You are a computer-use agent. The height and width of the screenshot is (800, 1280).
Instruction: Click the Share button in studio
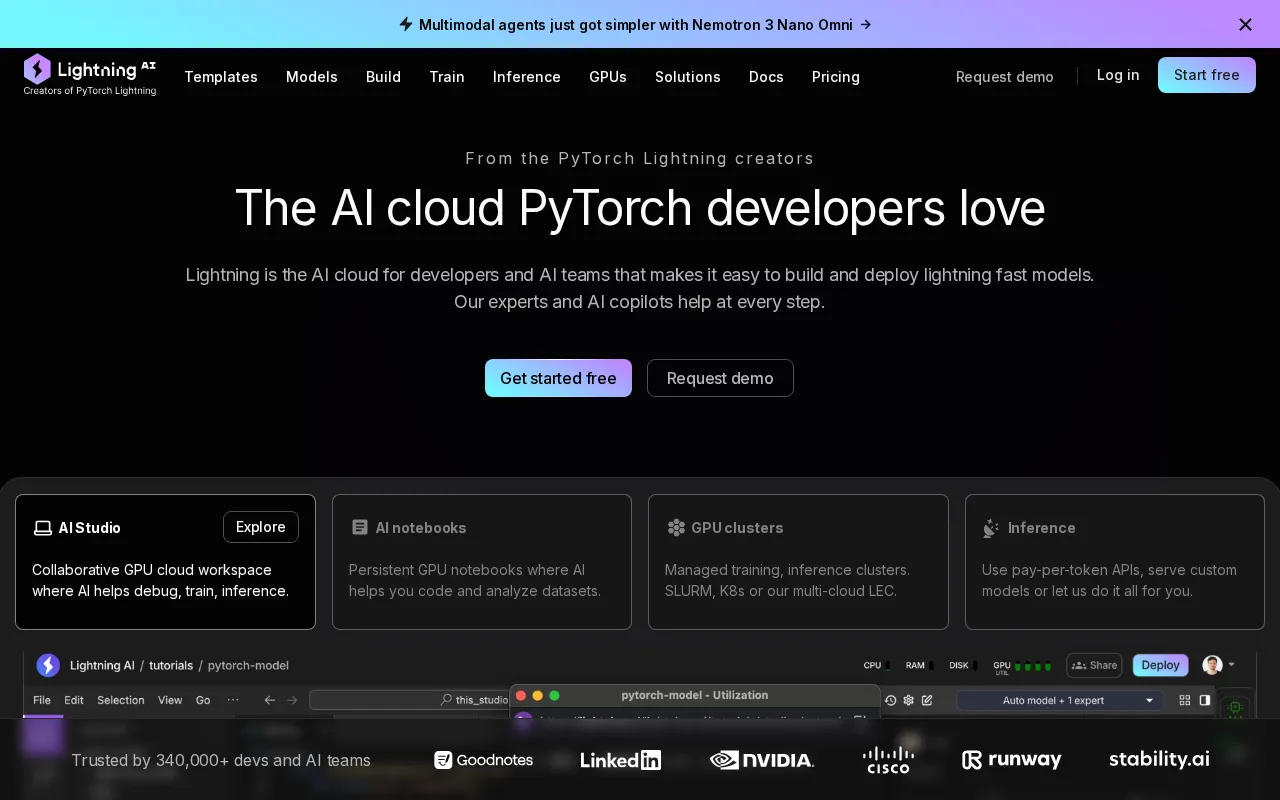tap(1094, 665)
